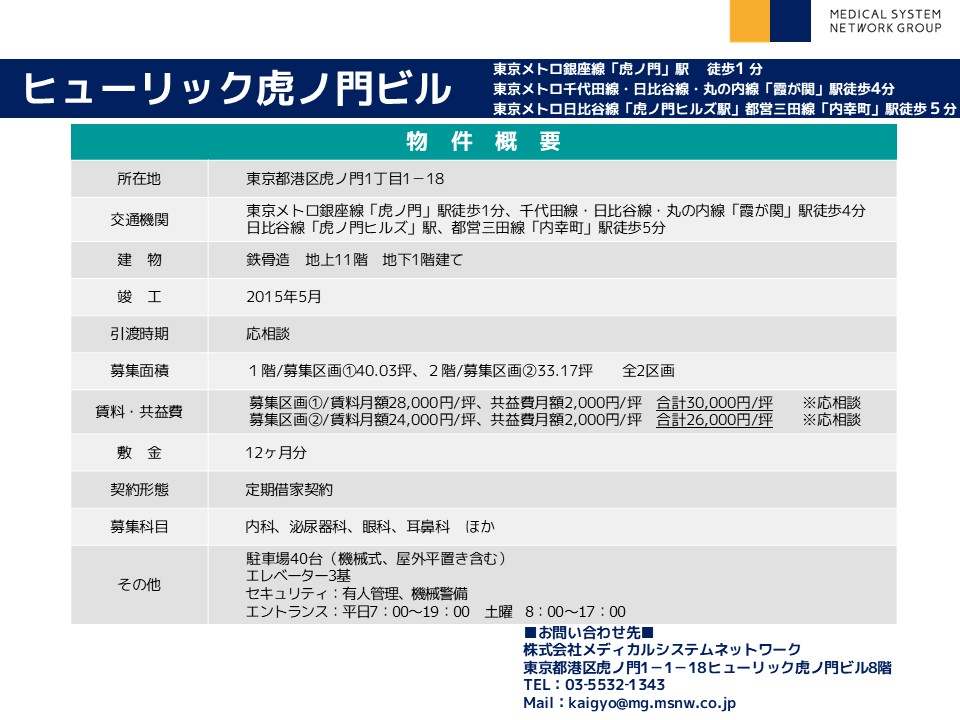Image resolution: width=960 pixels, height=720 pixels.
Task: Click 株式会社メディカルシステムネットワーク company name
Action: [x=662, y=650]
